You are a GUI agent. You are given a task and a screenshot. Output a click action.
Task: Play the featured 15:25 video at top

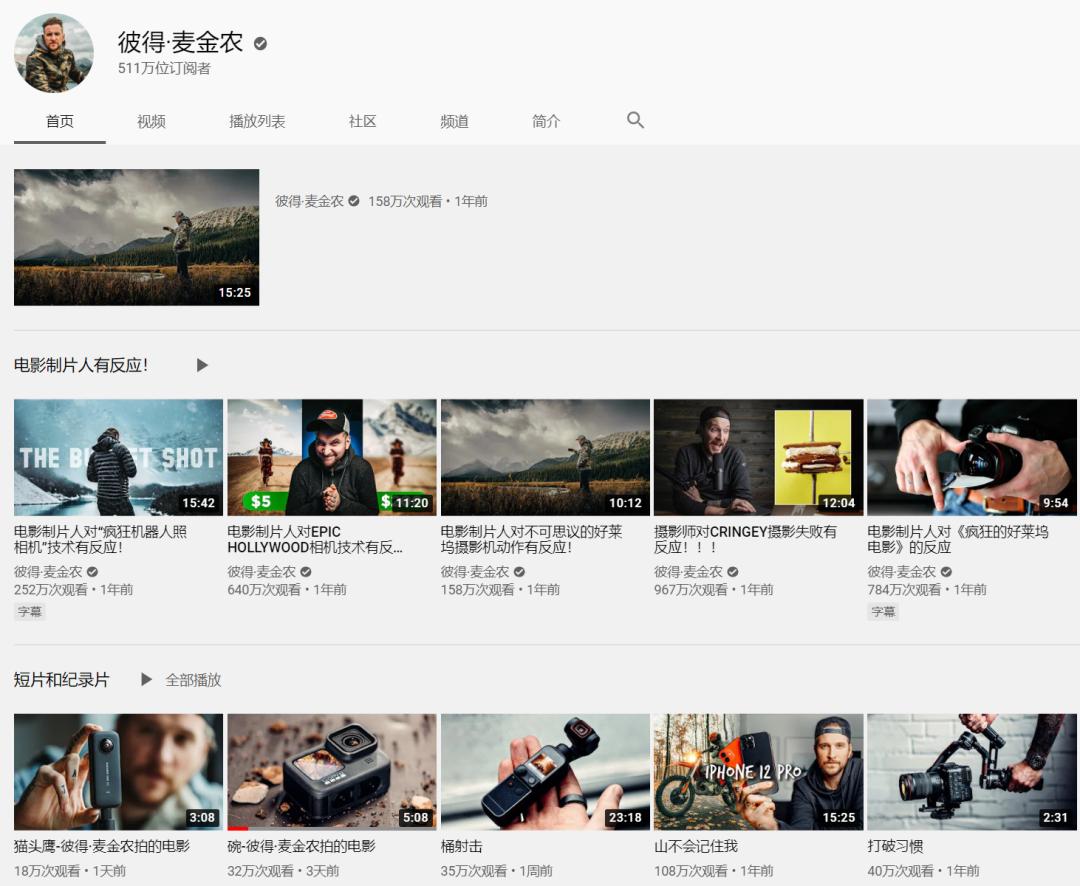click(136, 237)
